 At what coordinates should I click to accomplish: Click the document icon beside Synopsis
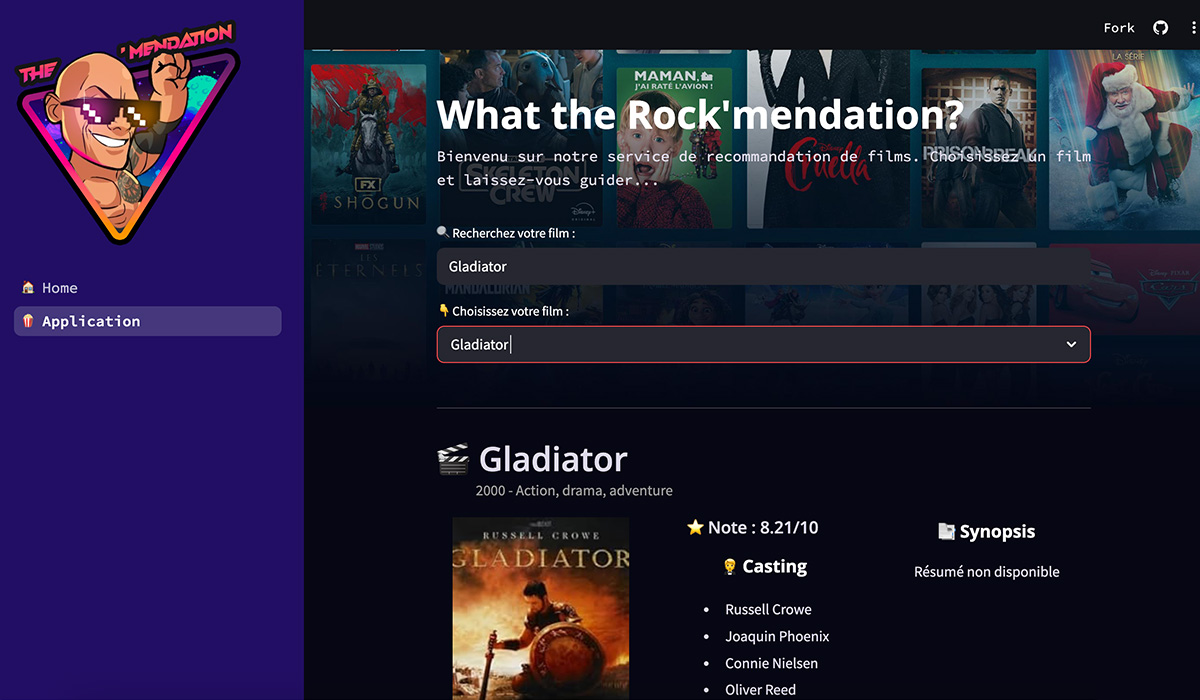pos(946,532)
